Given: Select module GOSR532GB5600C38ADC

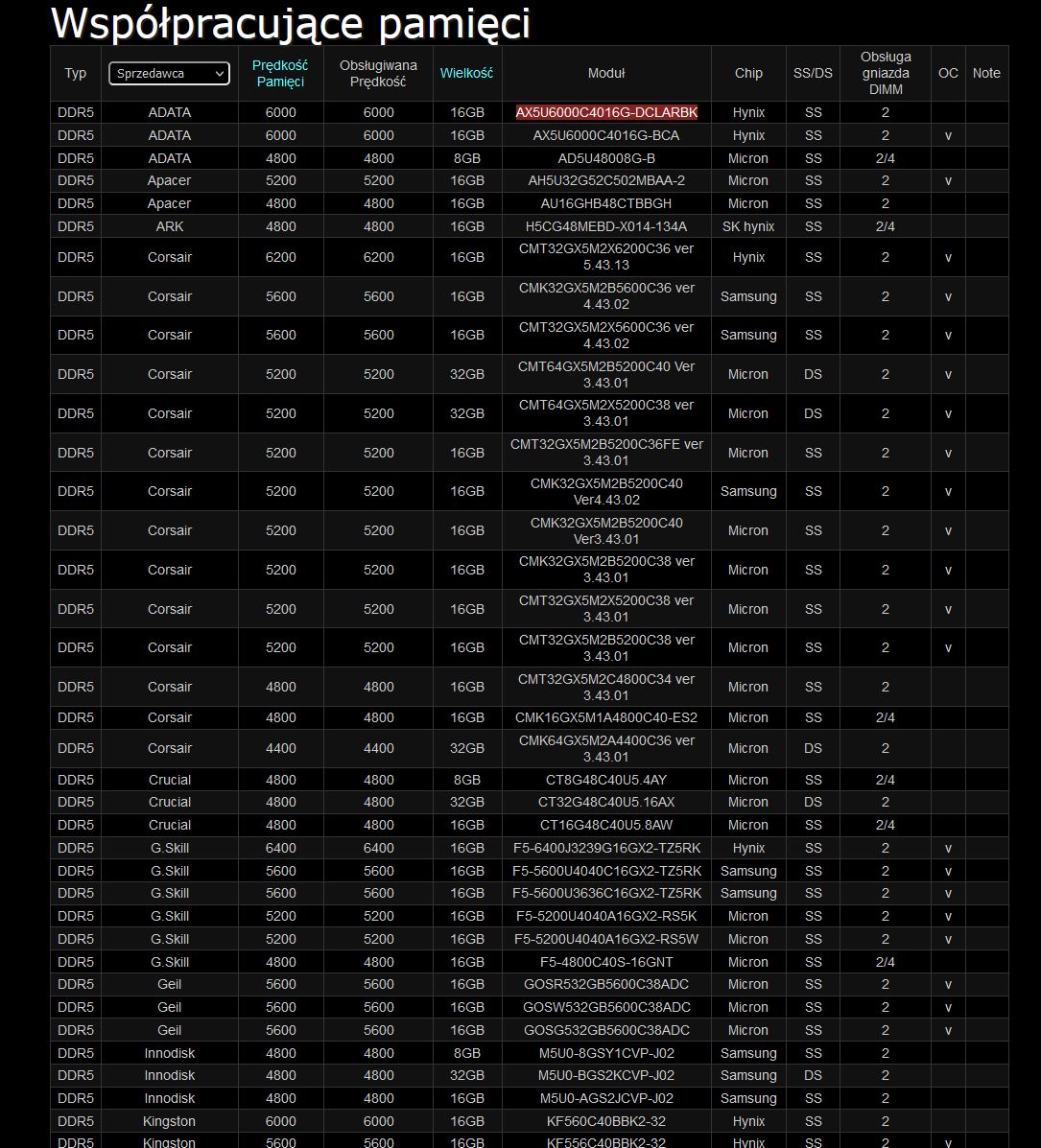Looking at the screenshot, I should coord(606,984).
